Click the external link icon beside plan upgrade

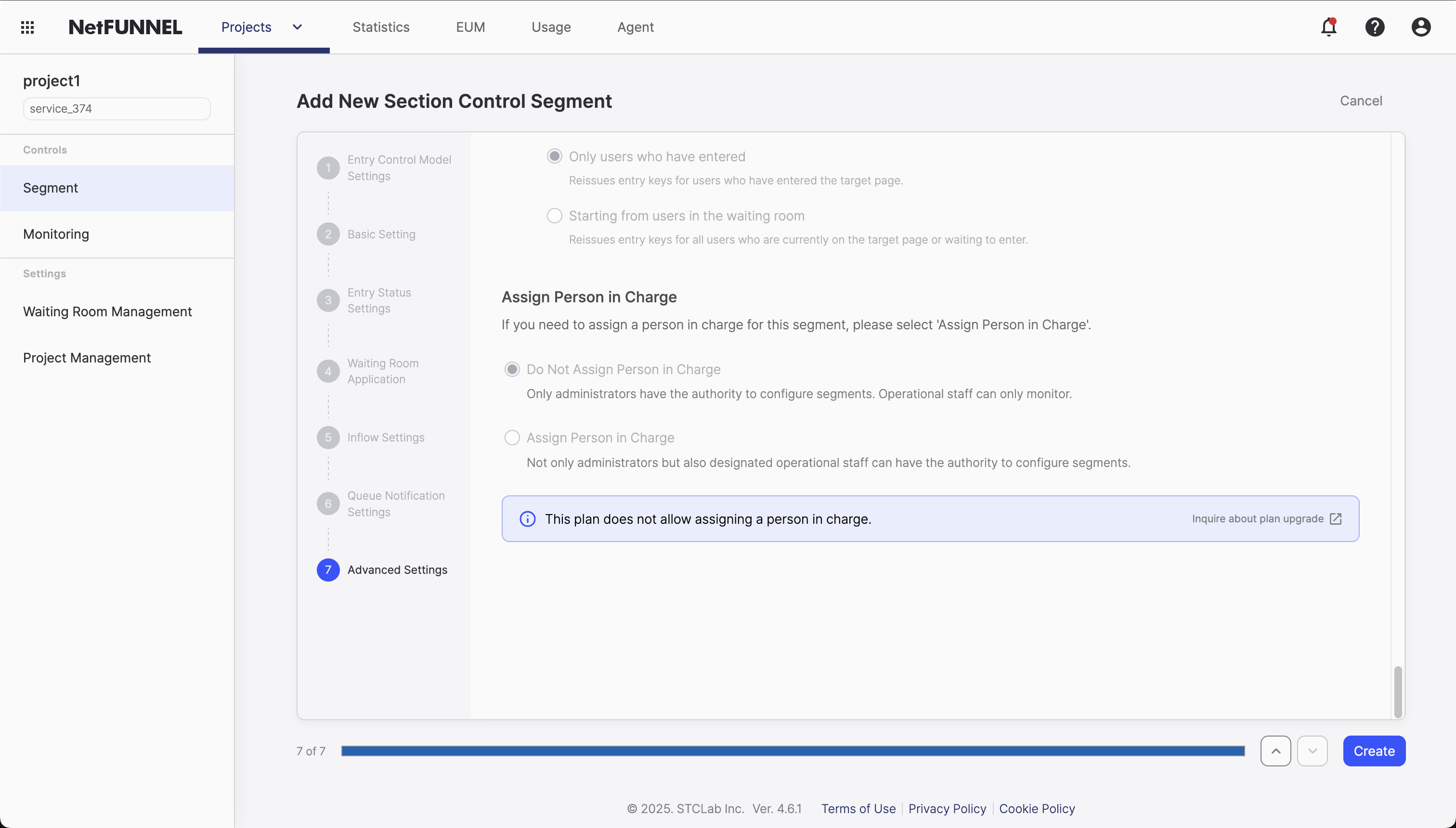coord(1336,518)
